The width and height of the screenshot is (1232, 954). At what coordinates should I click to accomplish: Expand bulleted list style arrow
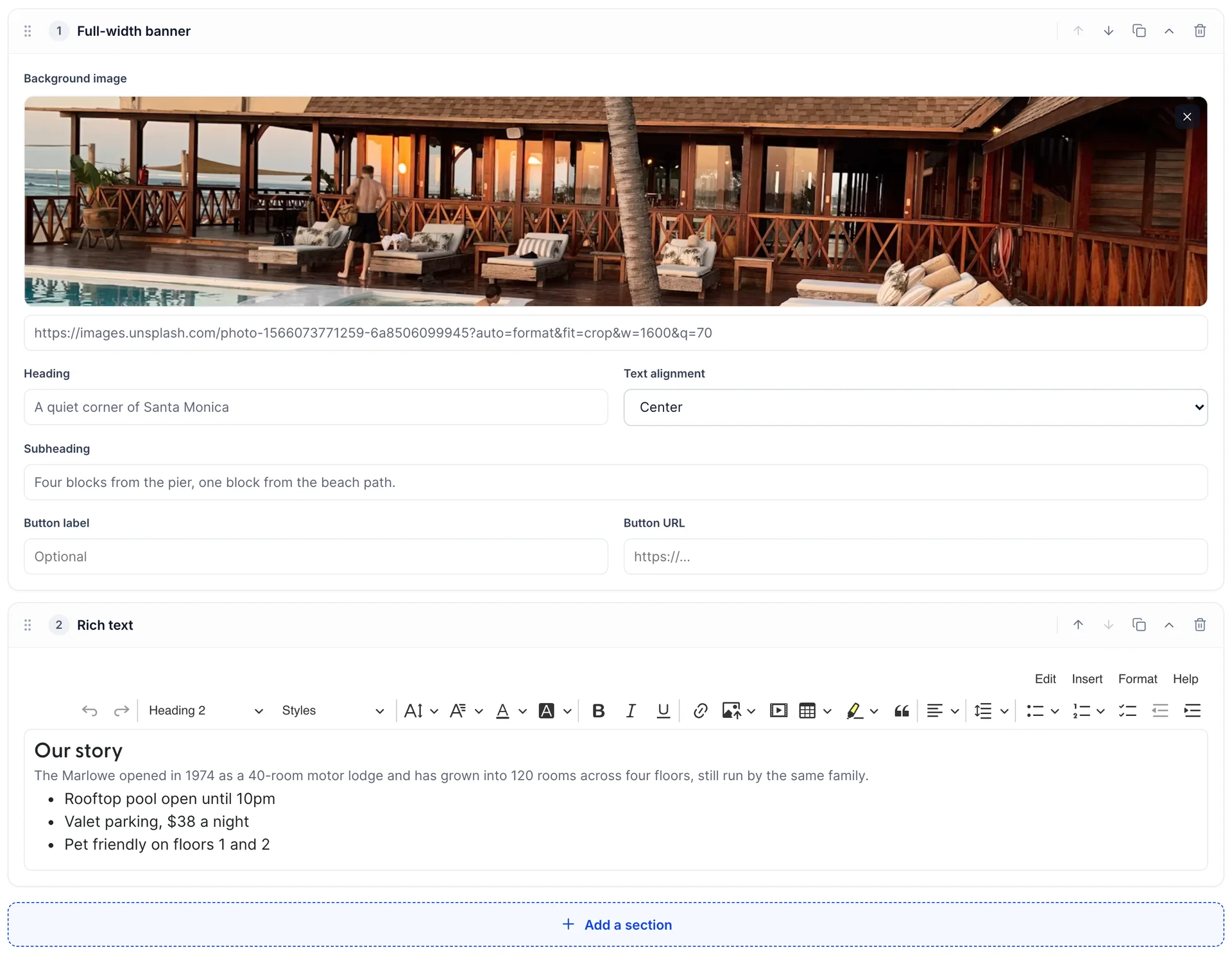[1054, 711]
